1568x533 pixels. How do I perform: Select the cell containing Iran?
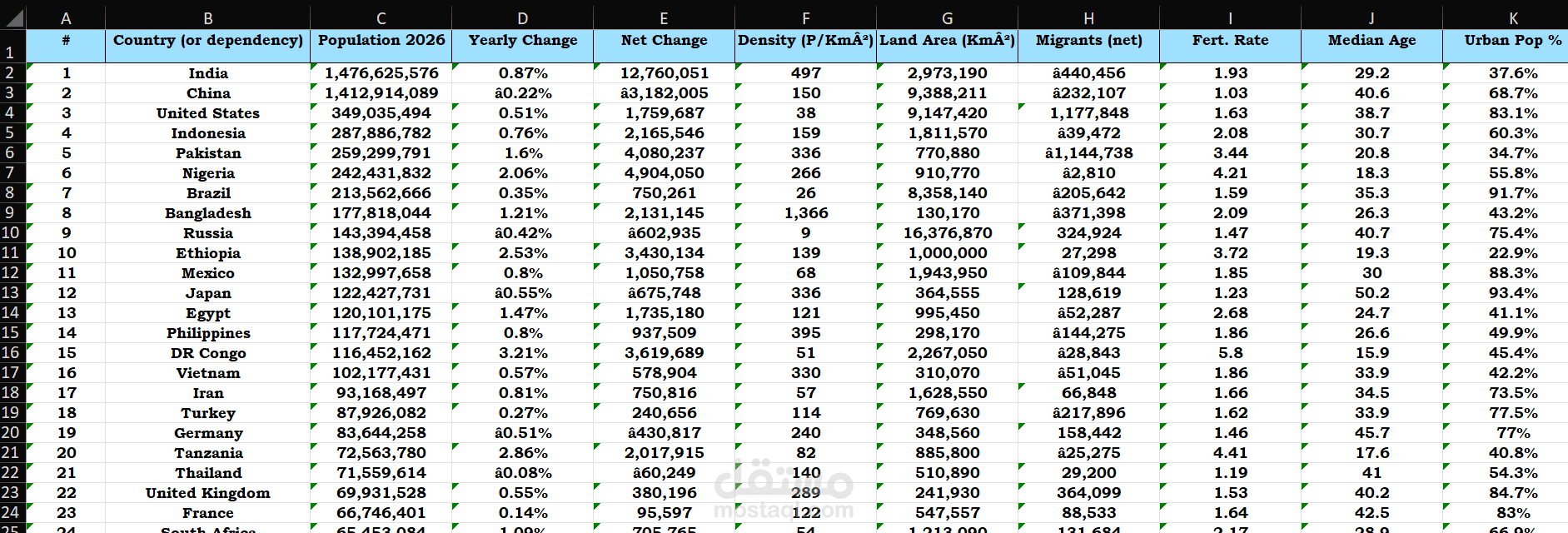click(x=207, y=393)
